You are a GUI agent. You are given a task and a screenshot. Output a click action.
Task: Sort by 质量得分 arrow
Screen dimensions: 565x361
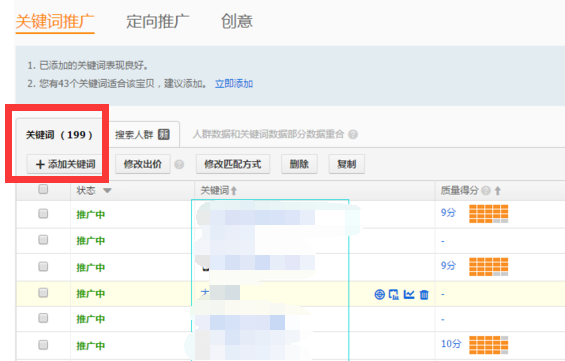click(498, 191)
